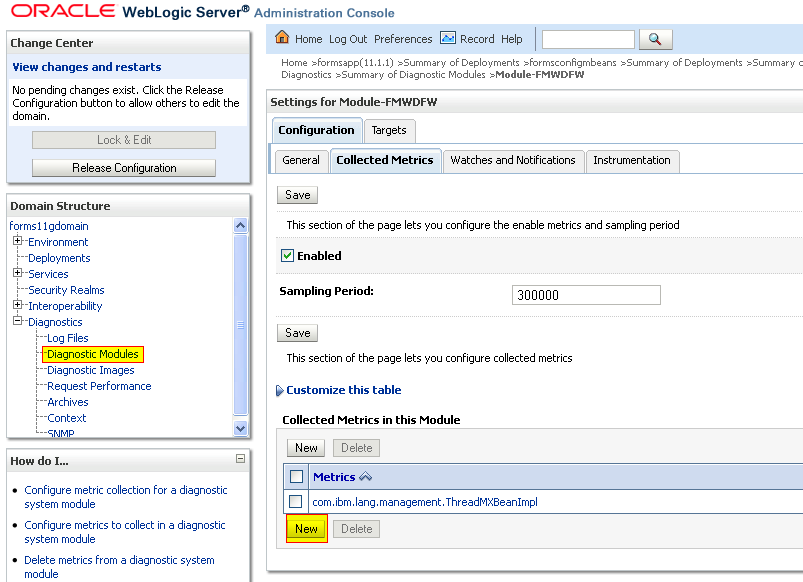Open com.ibm.lang.management.ThreadMXBeanImpl metric link

pos(425,502)
